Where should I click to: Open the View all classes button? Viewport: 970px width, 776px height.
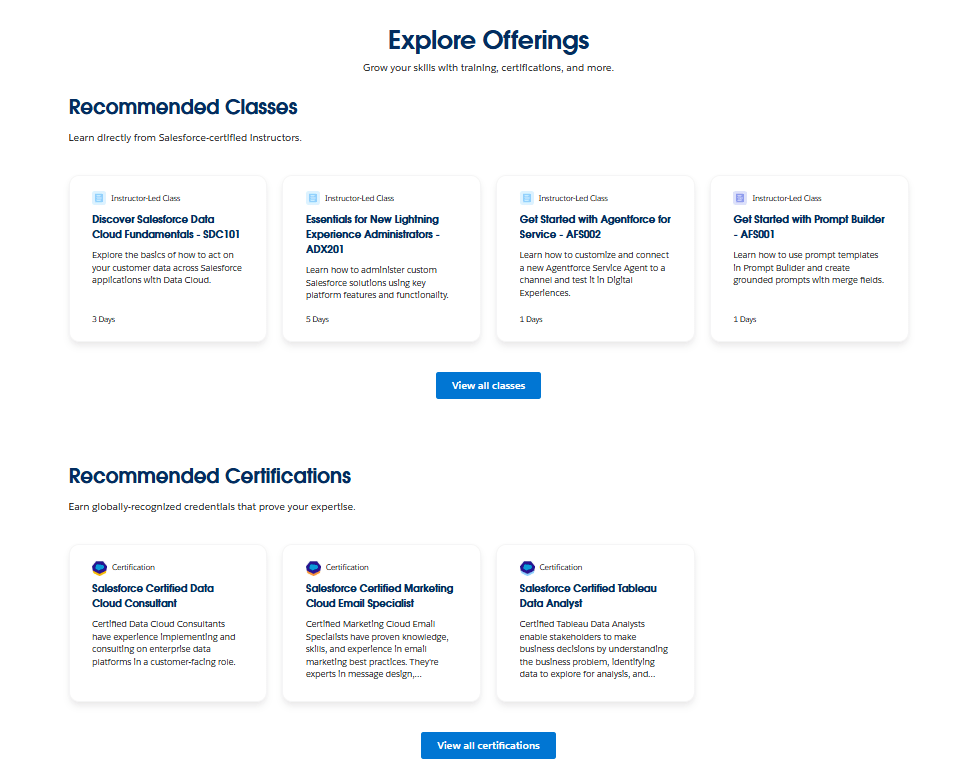click(x=488, y=386)
